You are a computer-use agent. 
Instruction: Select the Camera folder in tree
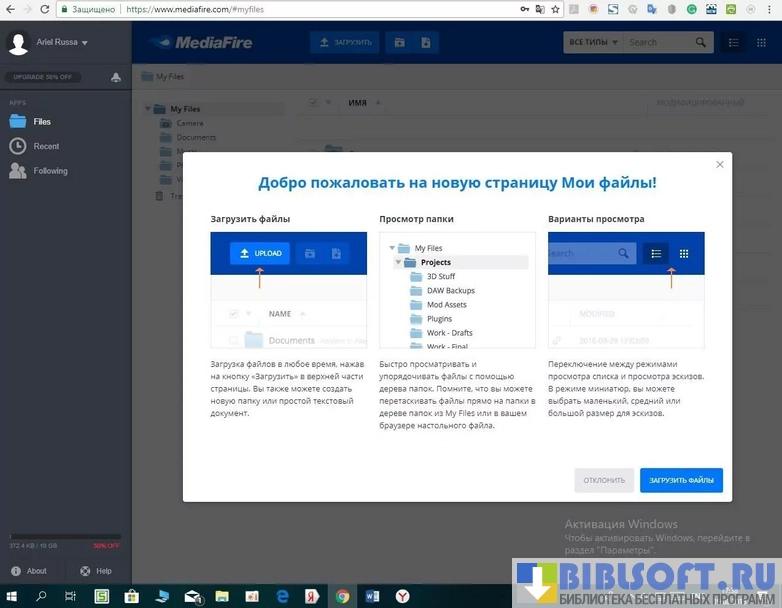[189, 123]
